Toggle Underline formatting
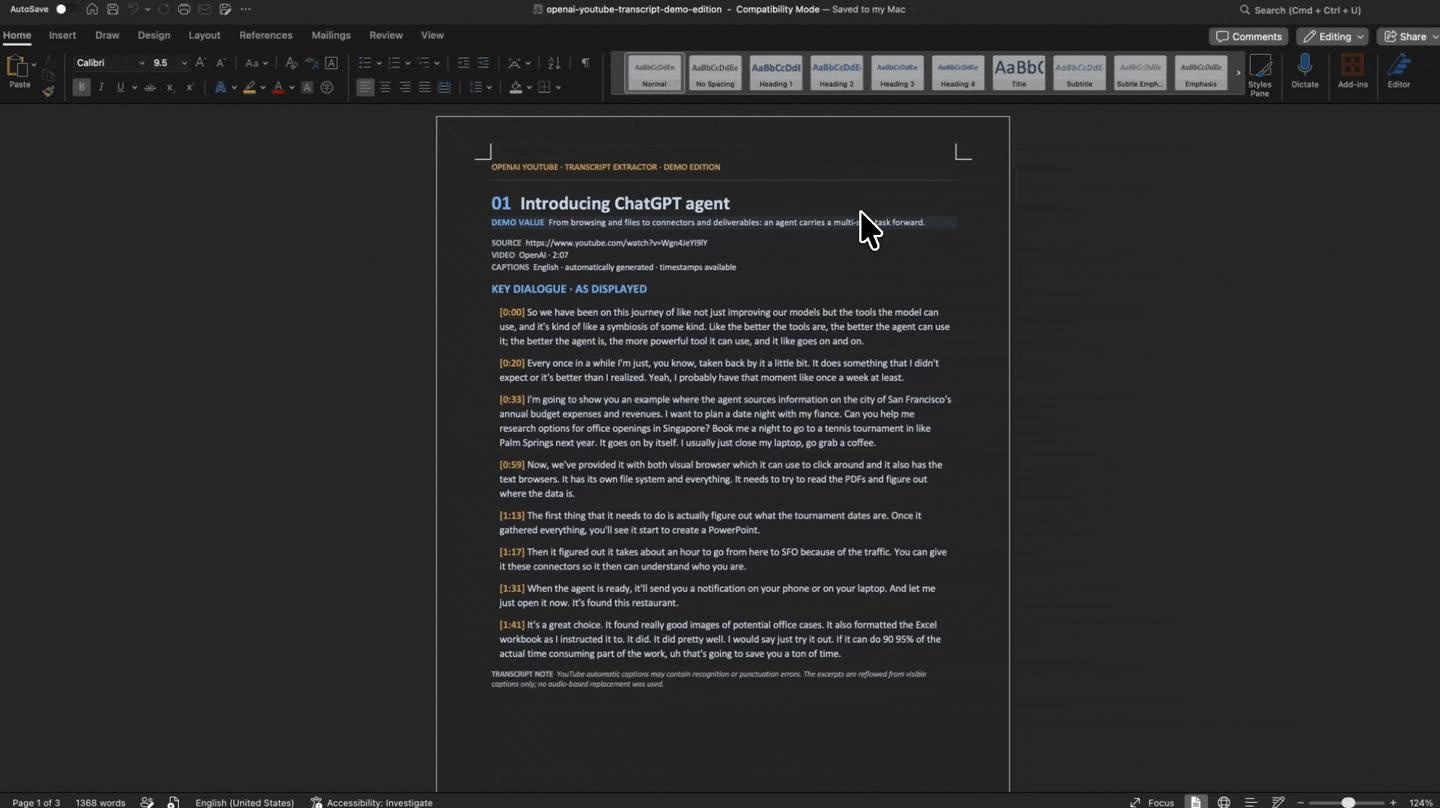 click(120, 87)
